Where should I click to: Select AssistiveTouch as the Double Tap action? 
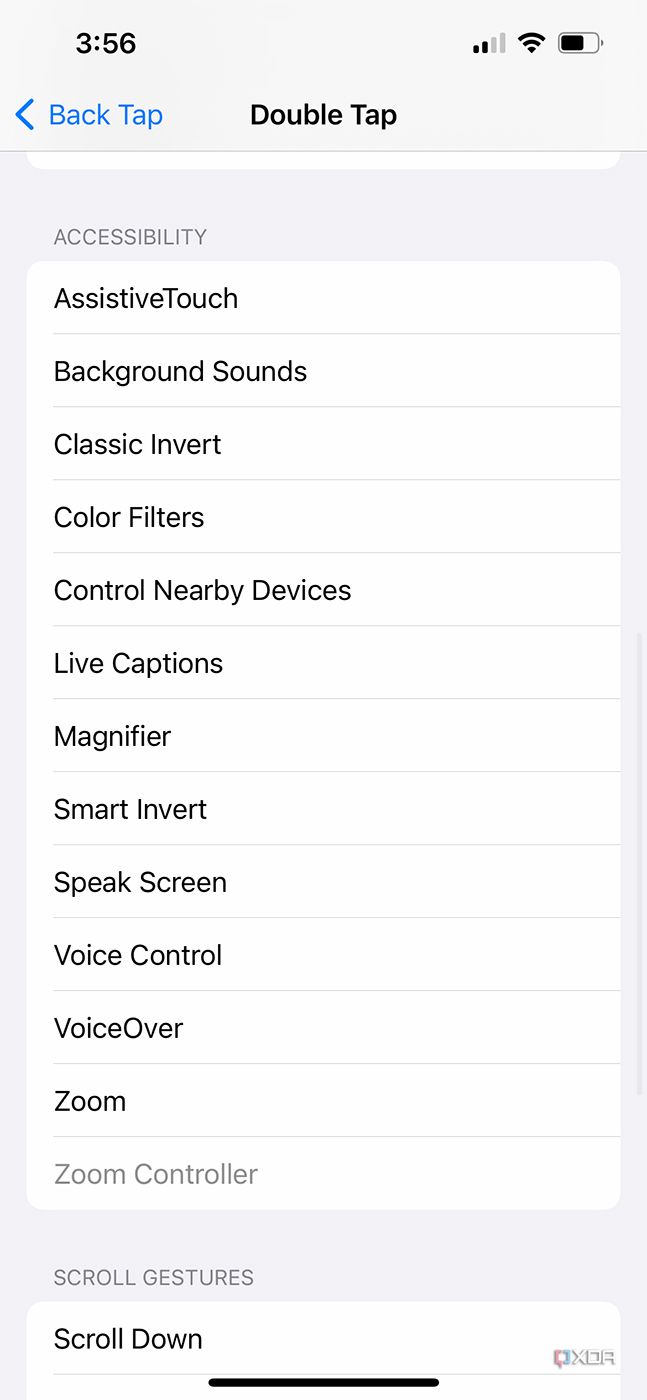pyautogui.click(x=146, y=297)
